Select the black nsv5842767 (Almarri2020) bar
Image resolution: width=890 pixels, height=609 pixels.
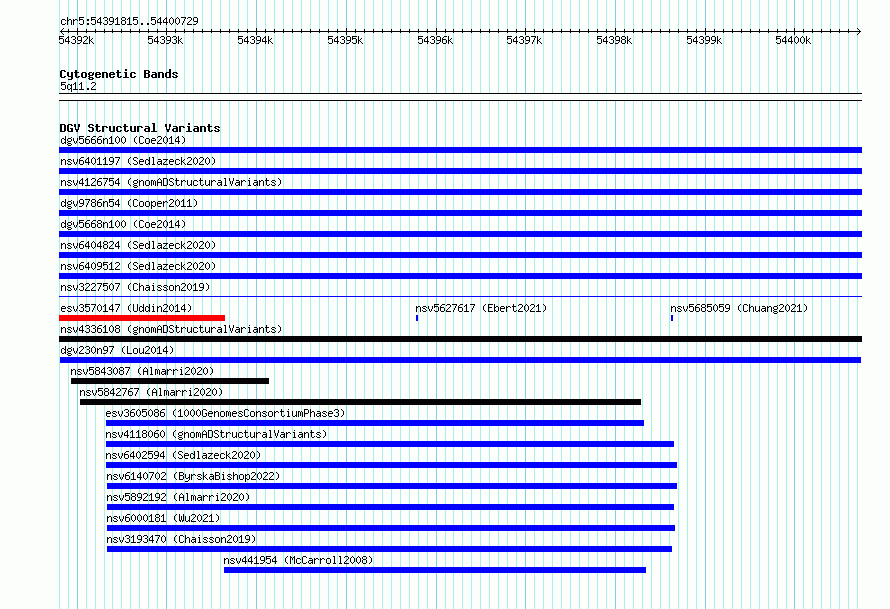(360, 402)
